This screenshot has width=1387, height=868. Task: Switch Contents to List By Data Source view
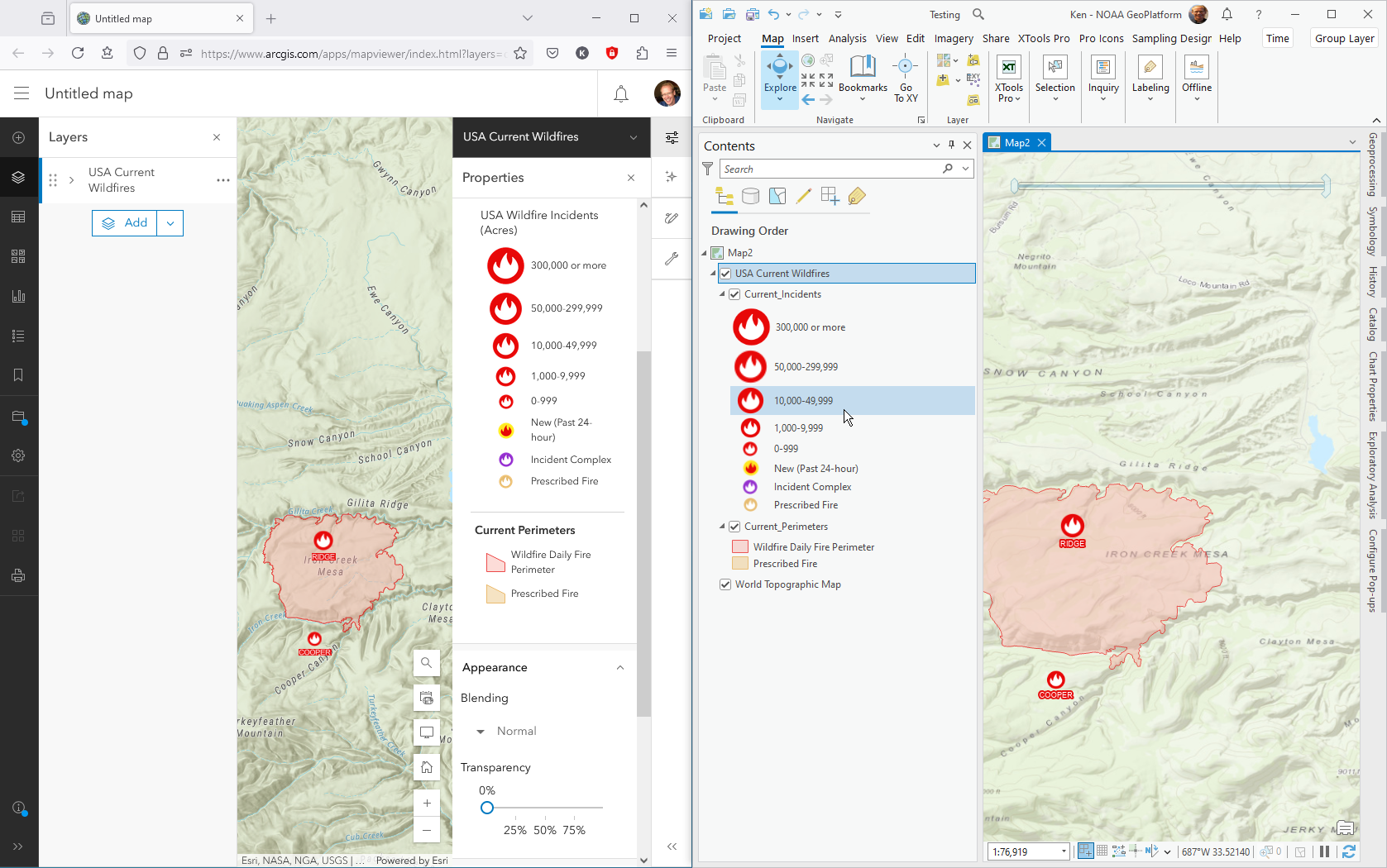click(x=750, y=196)
